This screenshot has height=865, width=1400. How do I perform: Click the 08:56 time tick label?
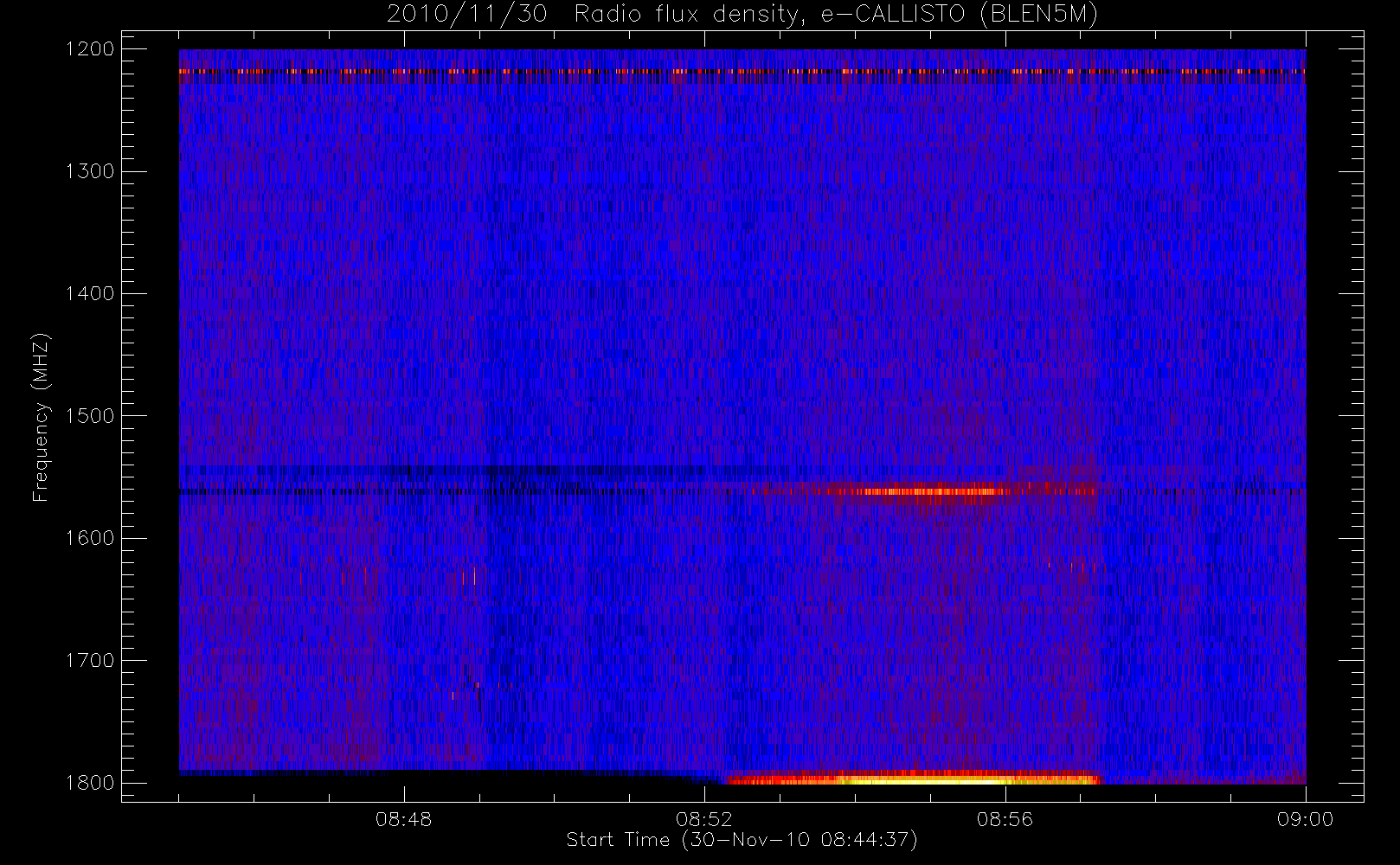[1005, 819]
